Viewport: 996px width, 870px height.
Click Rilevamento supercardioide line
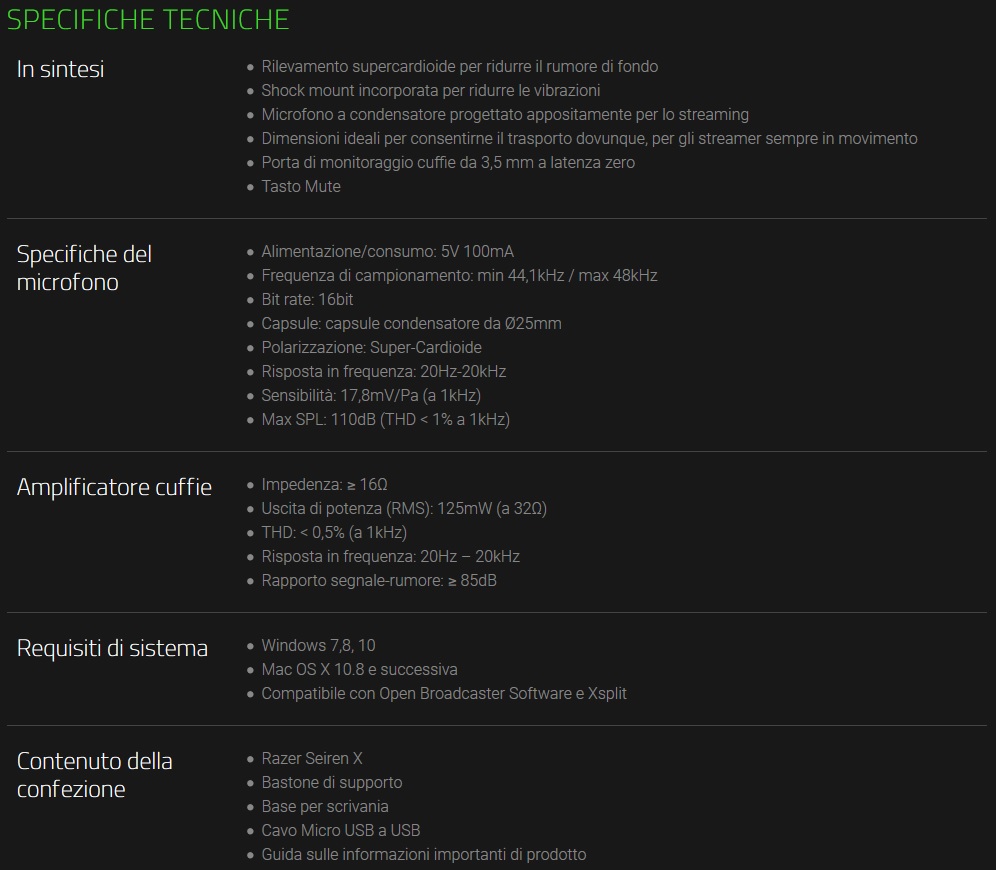click(x=460, y=67)
